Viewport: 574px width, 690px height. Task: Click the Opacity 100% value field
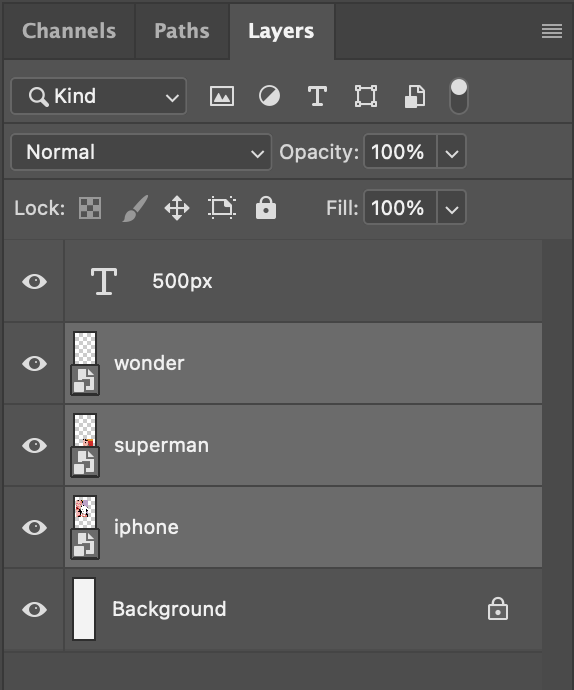(x=400, y=152)
